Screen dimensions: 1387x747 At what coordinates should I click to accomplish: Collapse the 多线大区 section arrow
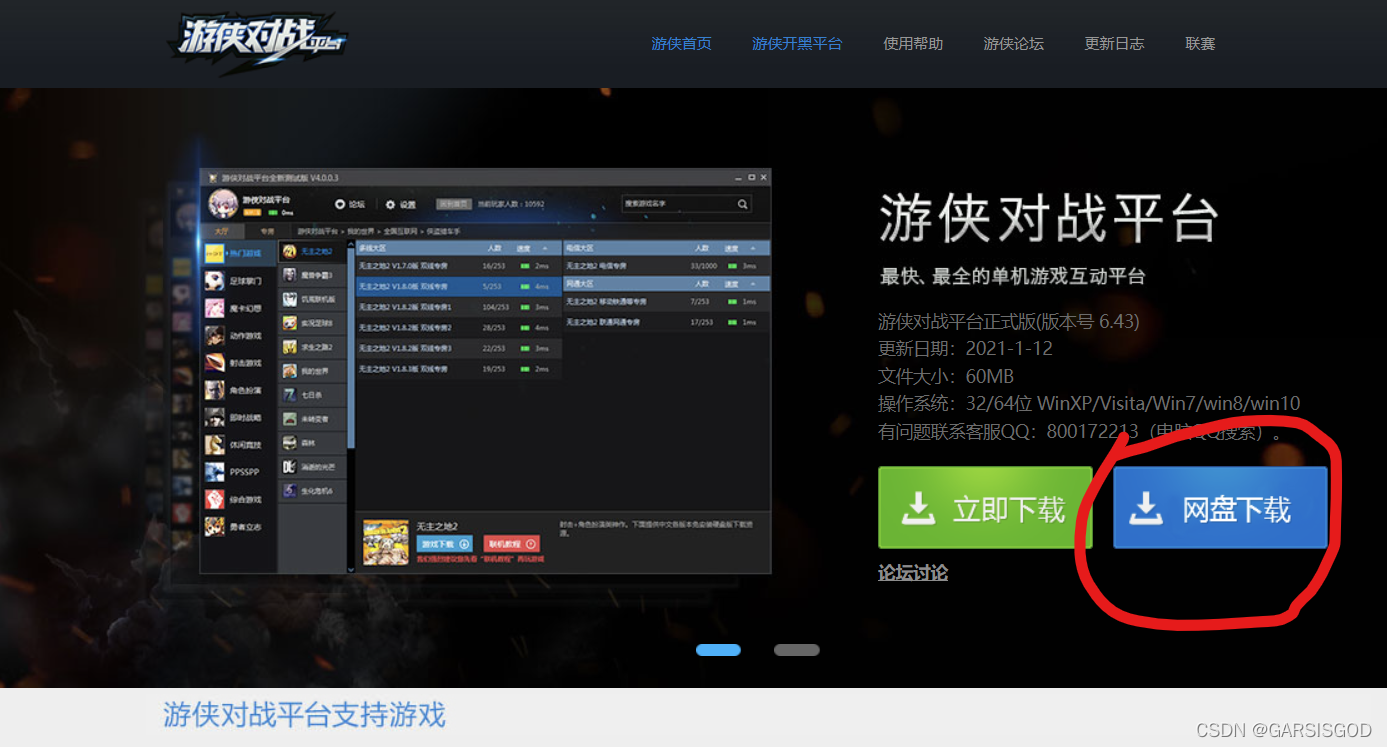[x=545, y=247]
